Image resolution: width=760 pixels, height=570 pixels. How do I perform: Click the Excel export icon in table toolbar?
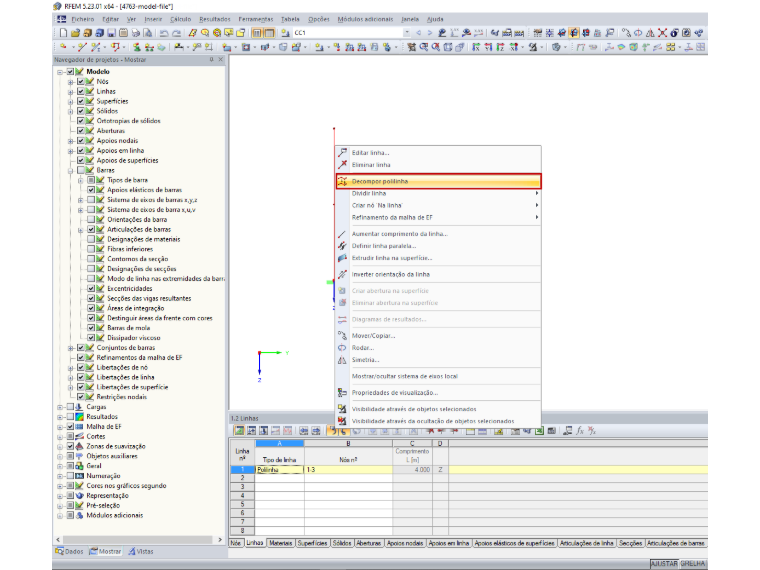pos(539,430)
